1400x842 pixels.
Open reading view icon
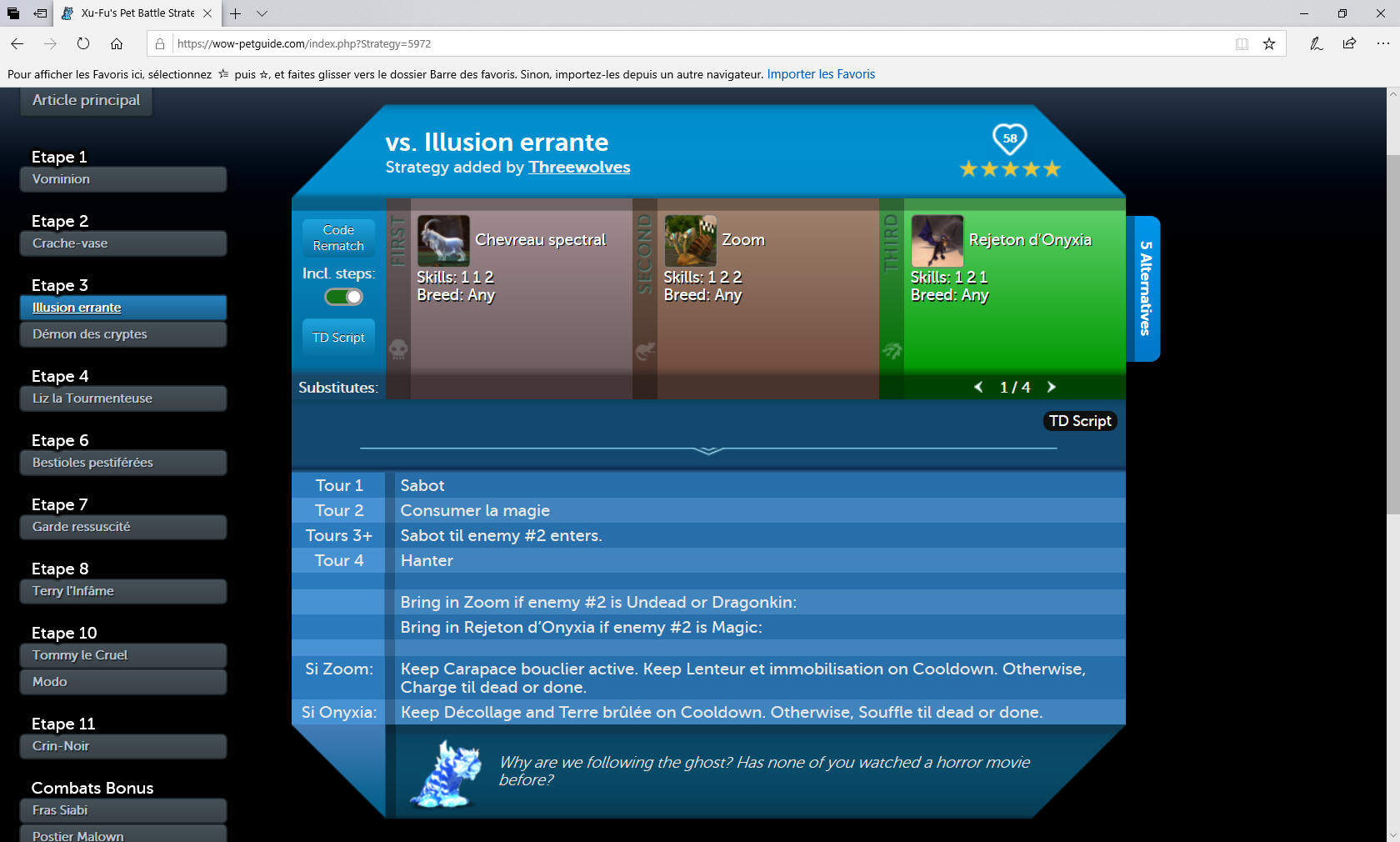point(1242,44)
